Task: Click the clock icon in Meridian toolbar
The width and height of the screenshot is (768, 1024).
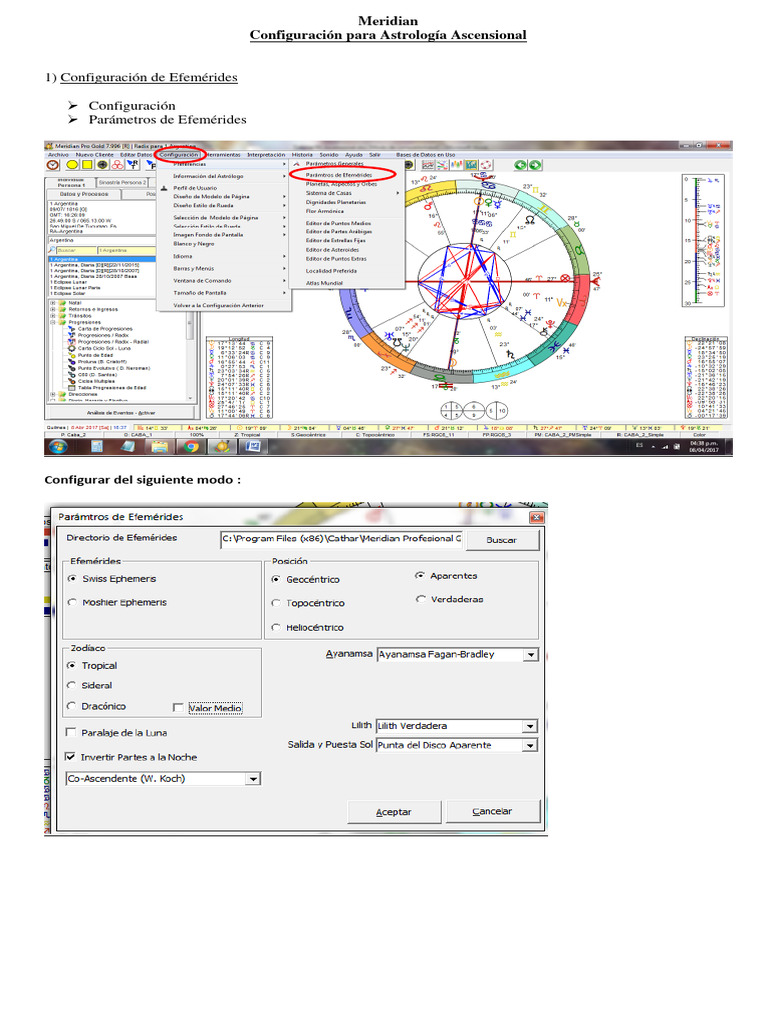Action: point(54,165)
